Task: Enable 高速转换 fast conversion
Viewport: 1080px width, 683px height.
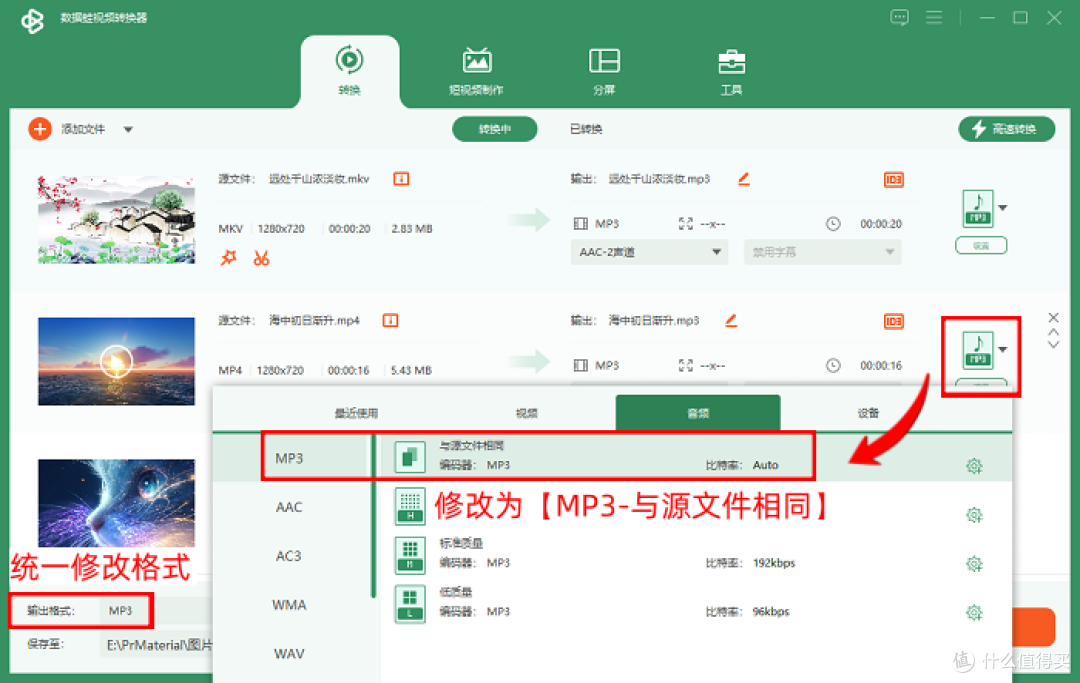Action: 1006,129
